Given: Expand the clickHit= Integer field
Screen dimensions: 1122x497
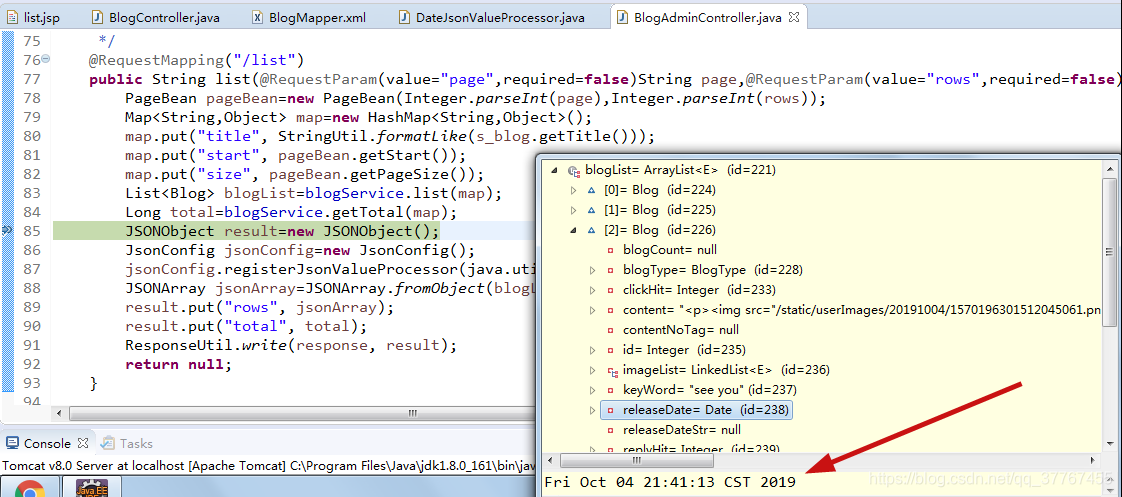Looking at the screenshot, I should (x=592, y=290).
